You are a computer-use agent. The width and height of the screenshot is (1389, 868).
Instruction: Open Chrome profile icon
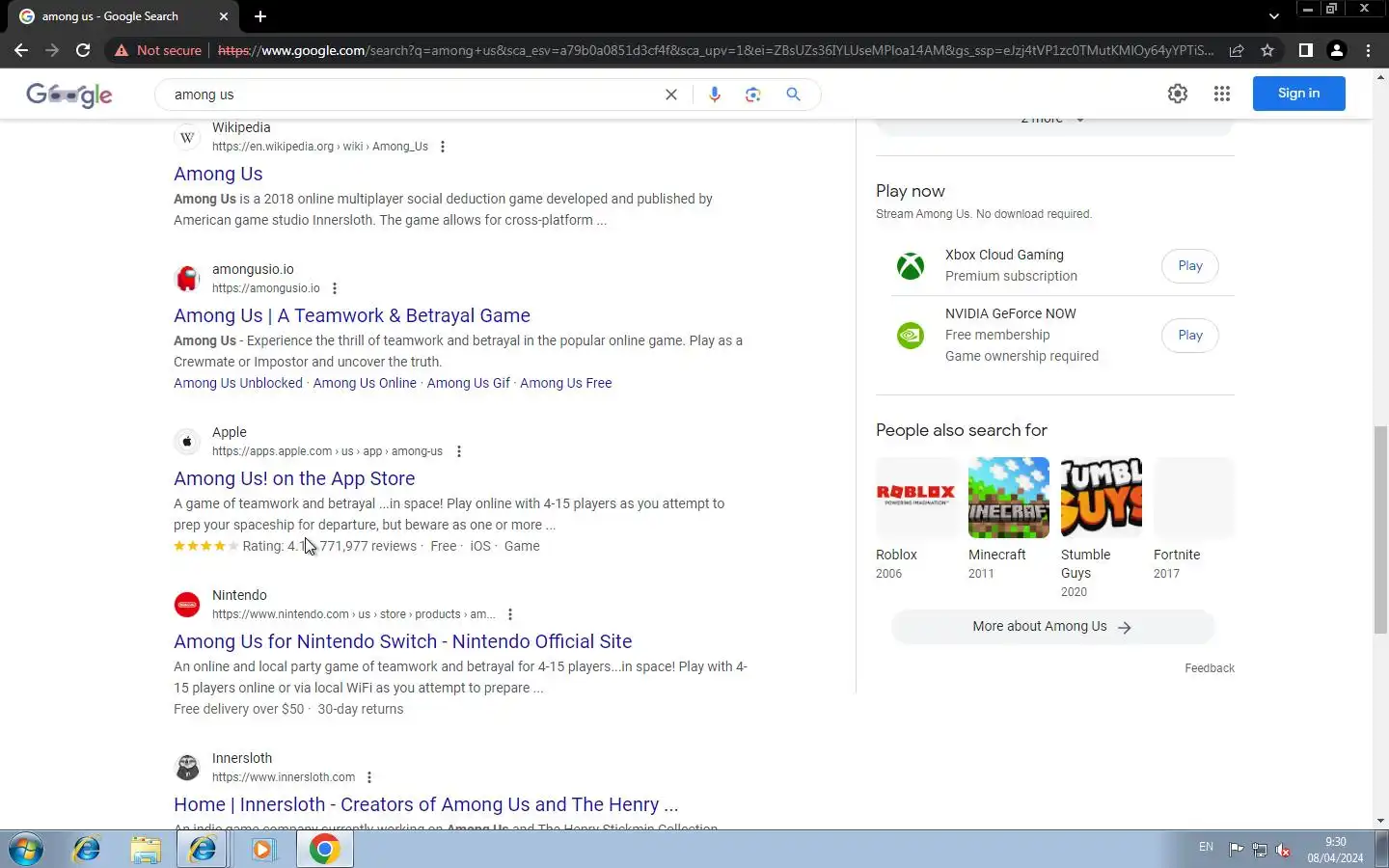click(x=1337, y=50)
